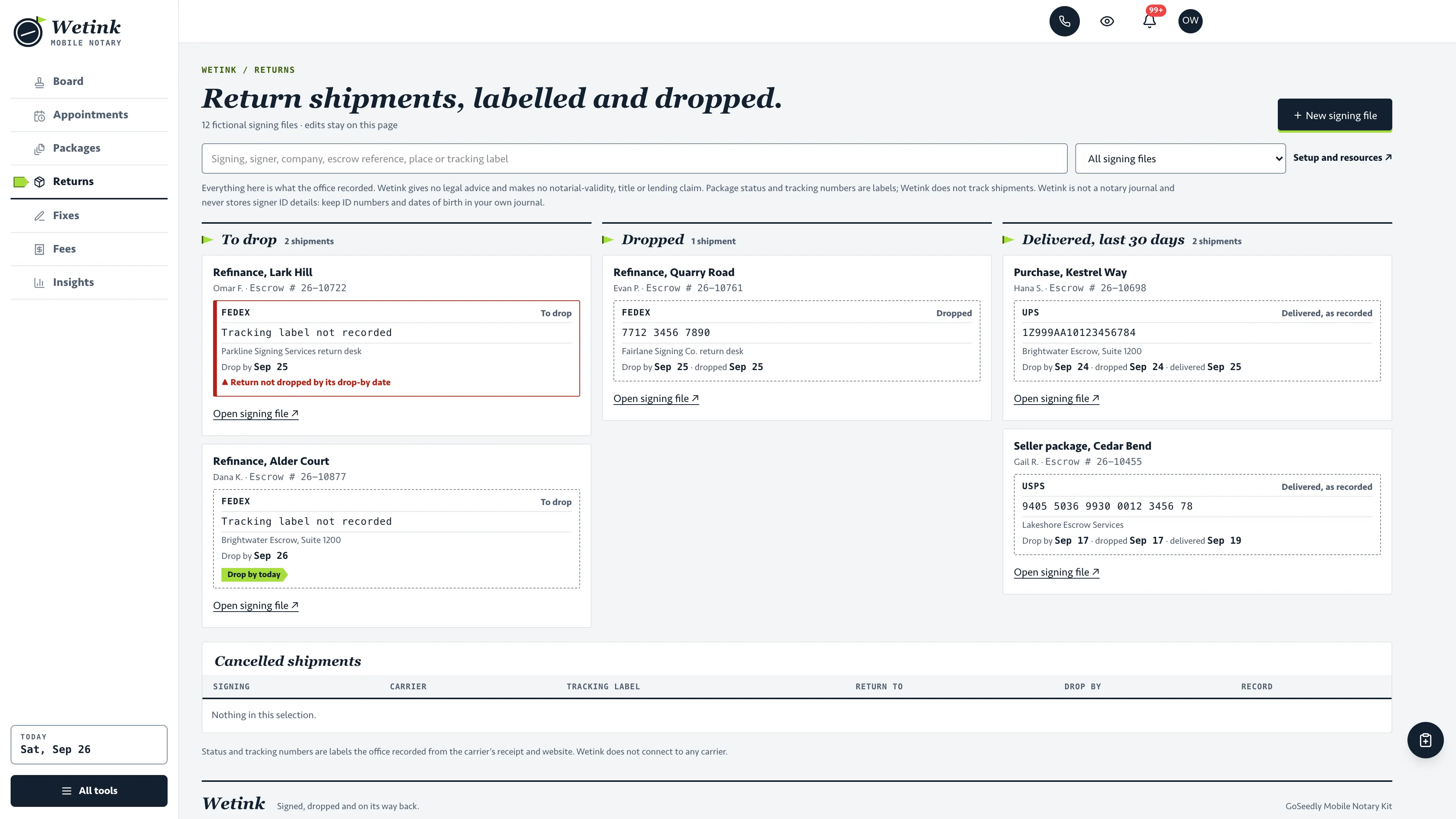Open Packages in sidebar
Screen dimensions: 1456x819
[89, 148]
